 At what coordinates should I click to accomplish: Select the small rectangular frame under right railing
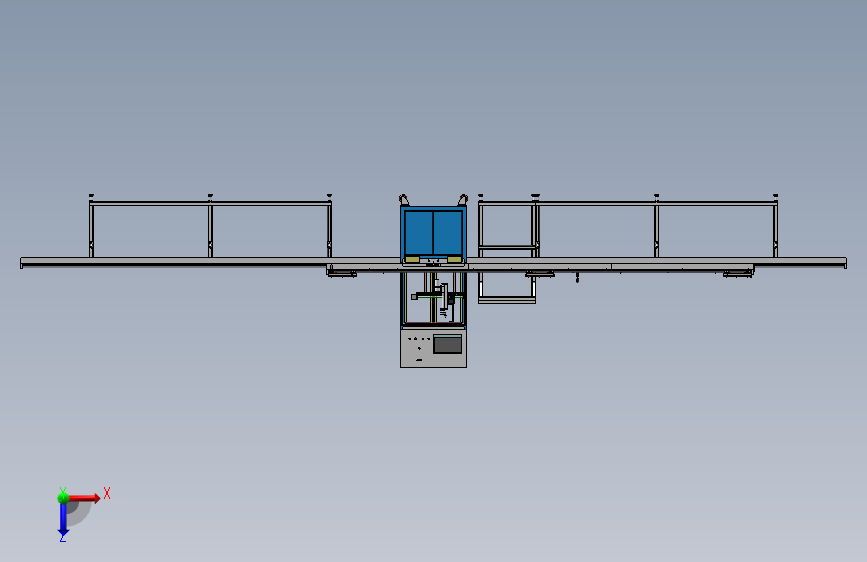tap(507, 287)
